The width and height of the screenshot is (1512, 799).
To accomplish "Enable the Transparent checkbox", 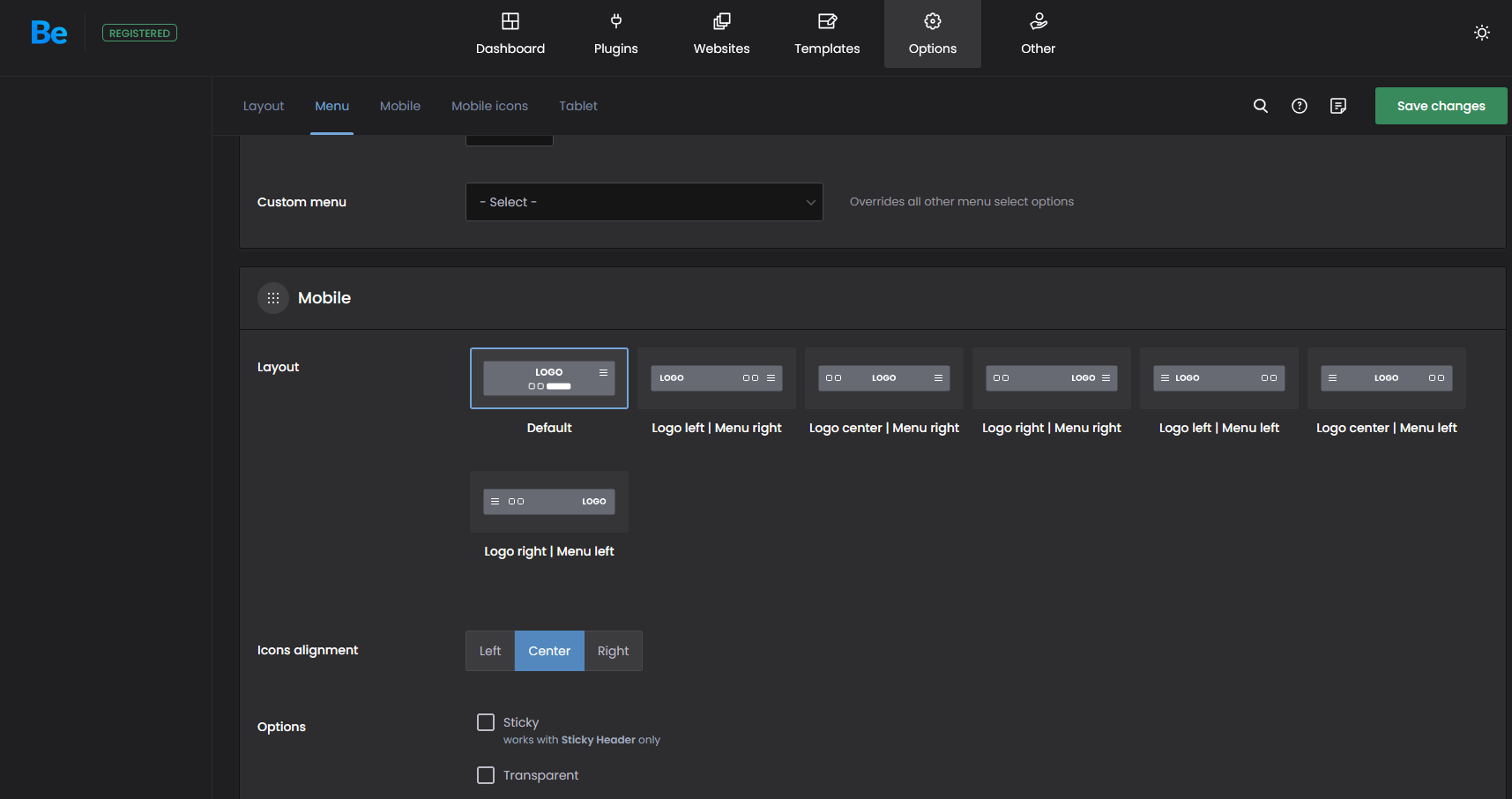I will click(x=486, y=775).
